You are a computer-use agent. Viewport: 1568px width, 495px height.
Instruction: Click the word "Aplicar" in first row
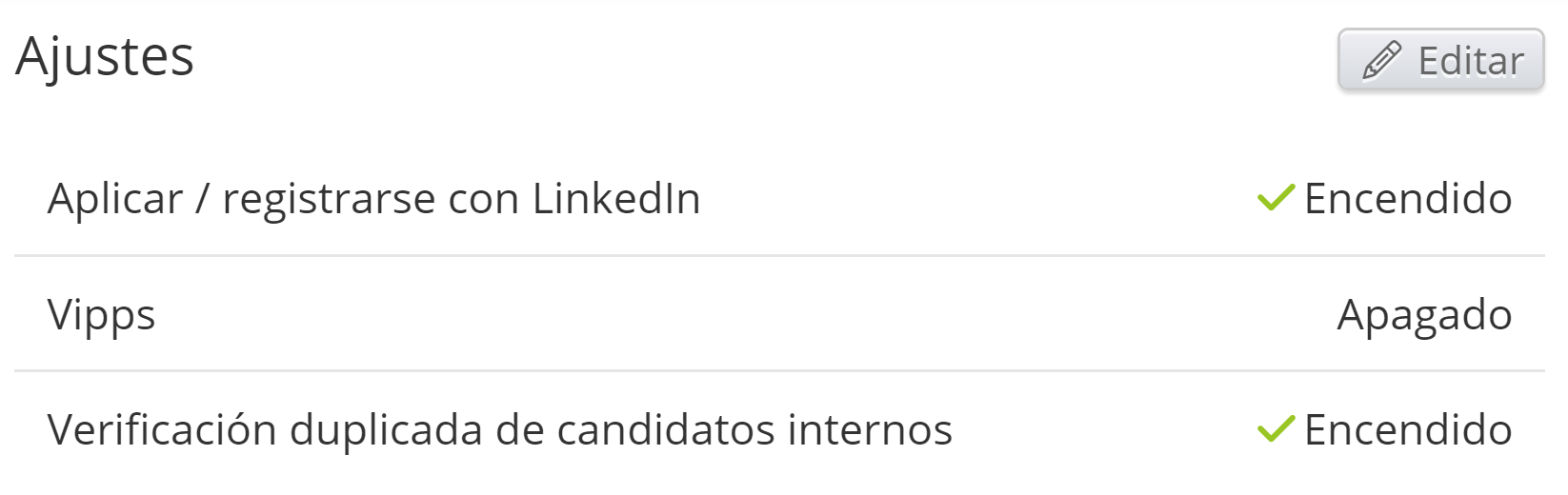click(x=115, y=200)
